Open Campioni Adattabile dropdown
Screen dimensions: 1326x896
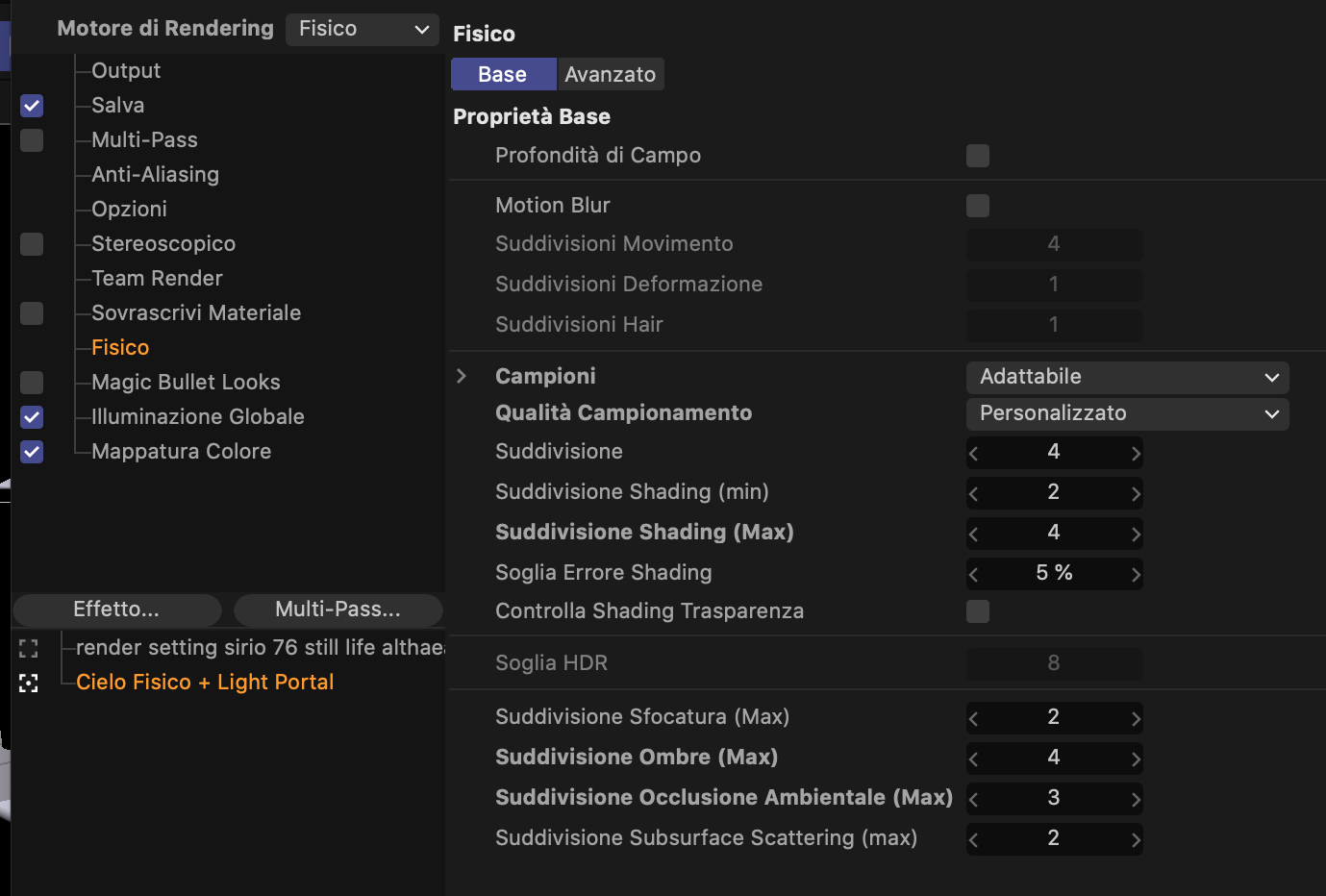[1127, 377]
